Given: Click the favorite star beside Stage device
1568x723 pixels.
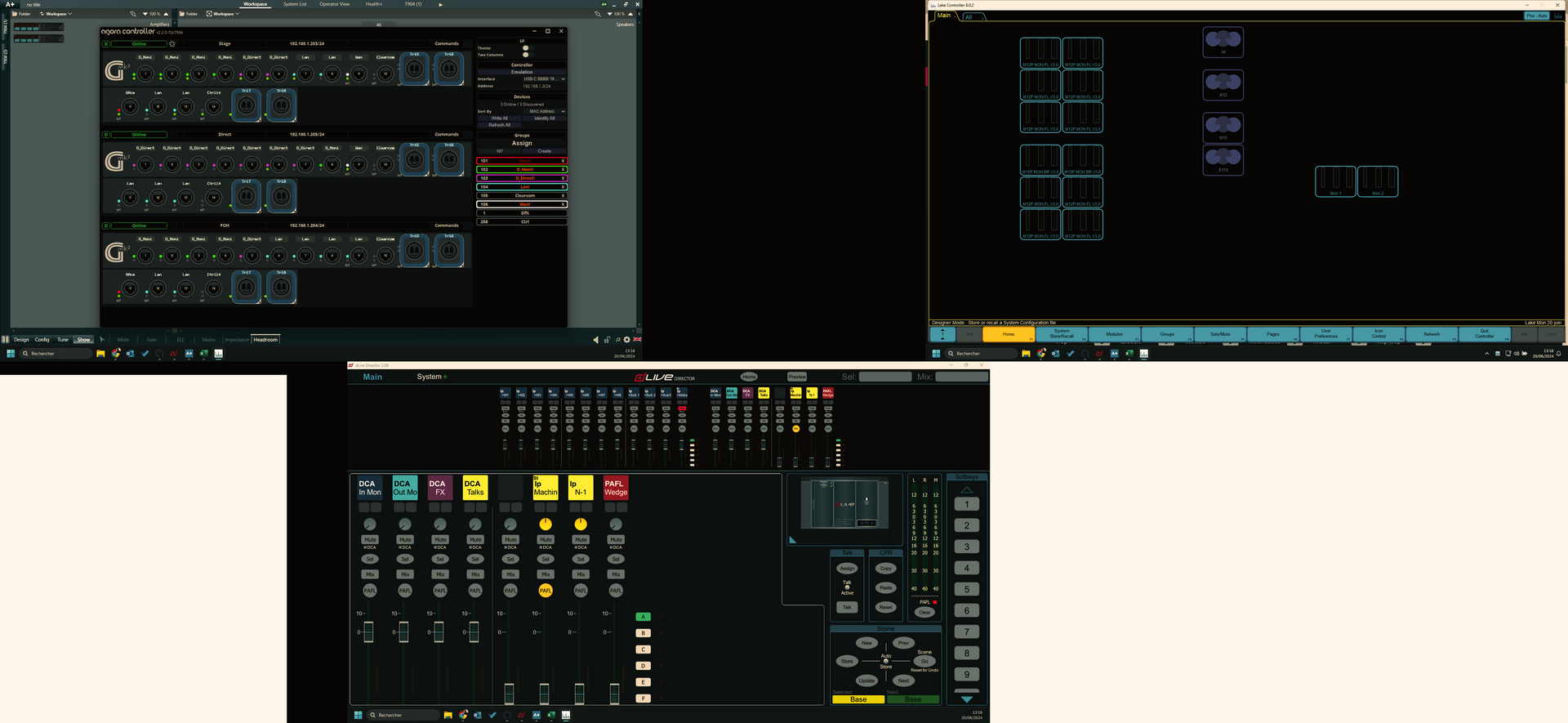Looking at the screenshot, I should coord(172,44).
